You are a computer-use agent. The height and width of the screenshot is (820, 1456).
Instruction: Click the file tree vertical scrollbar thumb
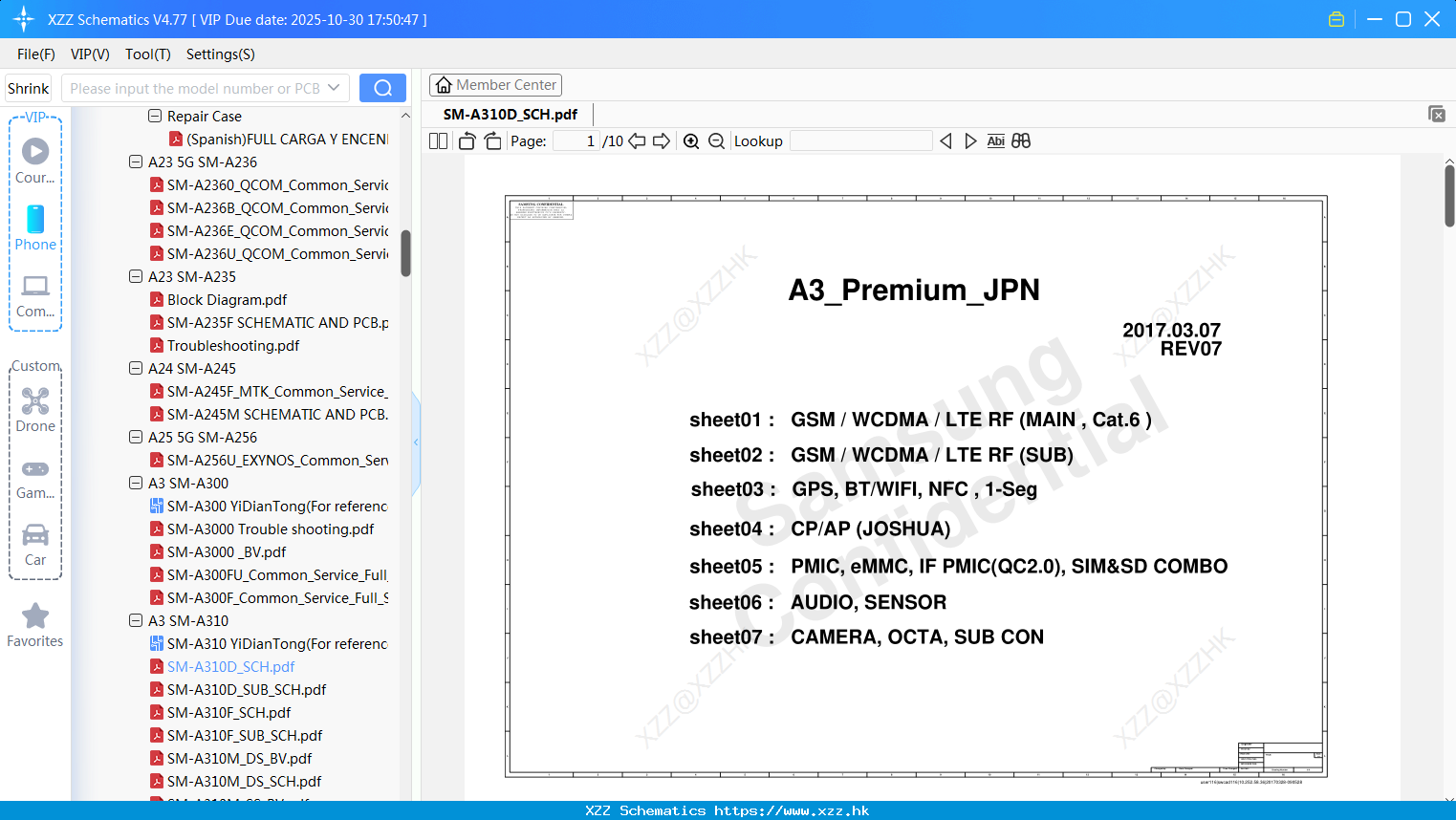click(405, 253)
